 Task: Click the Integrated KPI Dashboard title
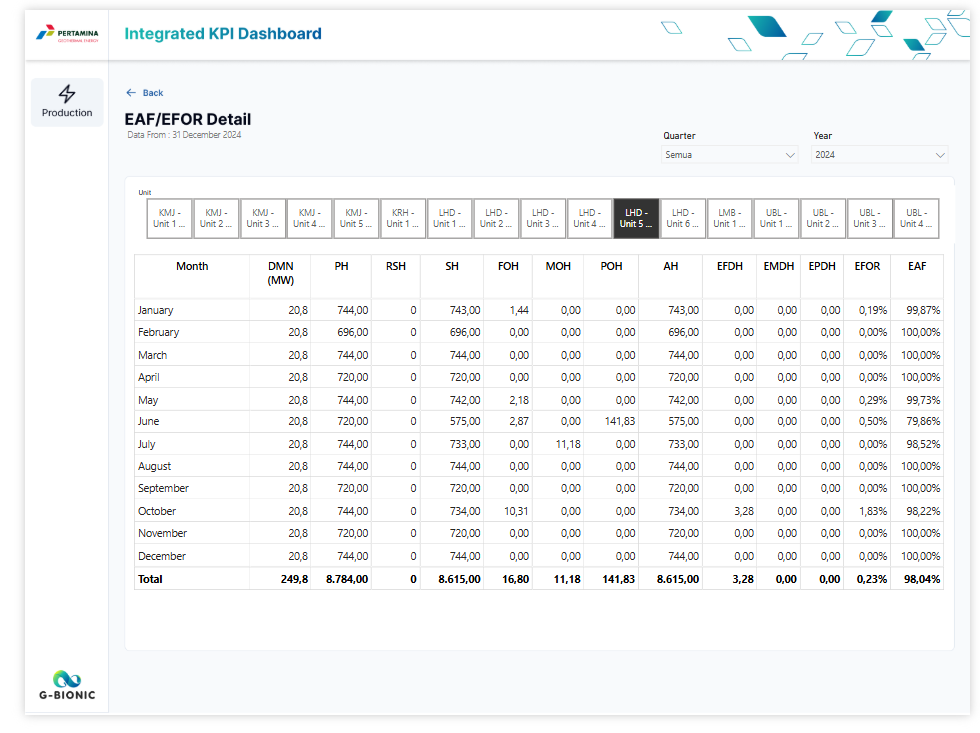coord(223,34)
